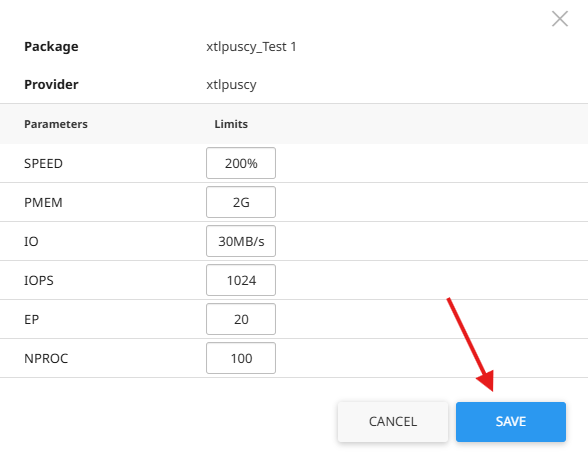Close the package limits dialog
588x466 pixels.
pos(560,19)
